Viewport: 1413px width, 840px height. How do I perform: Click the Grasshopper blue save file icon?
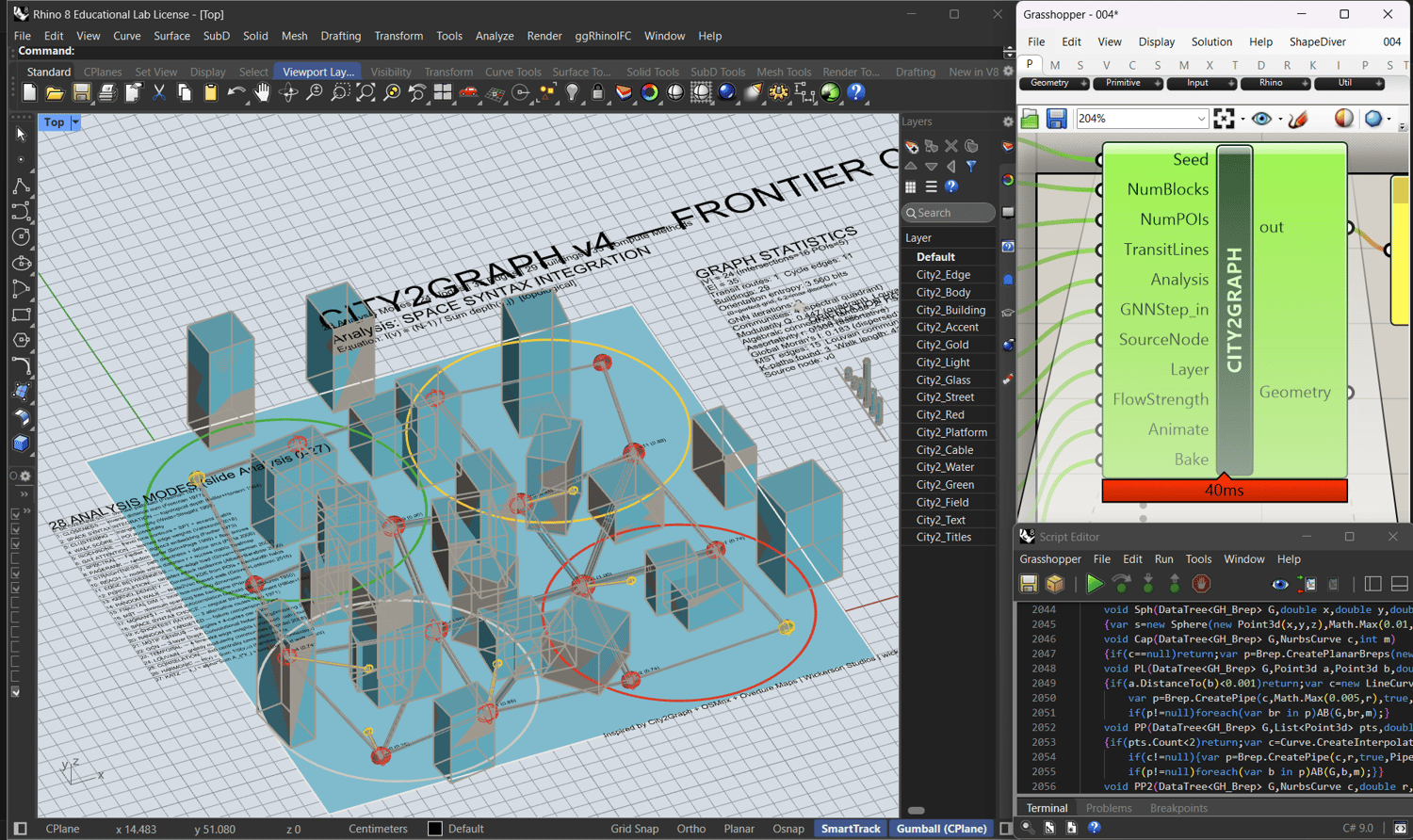1057,119
